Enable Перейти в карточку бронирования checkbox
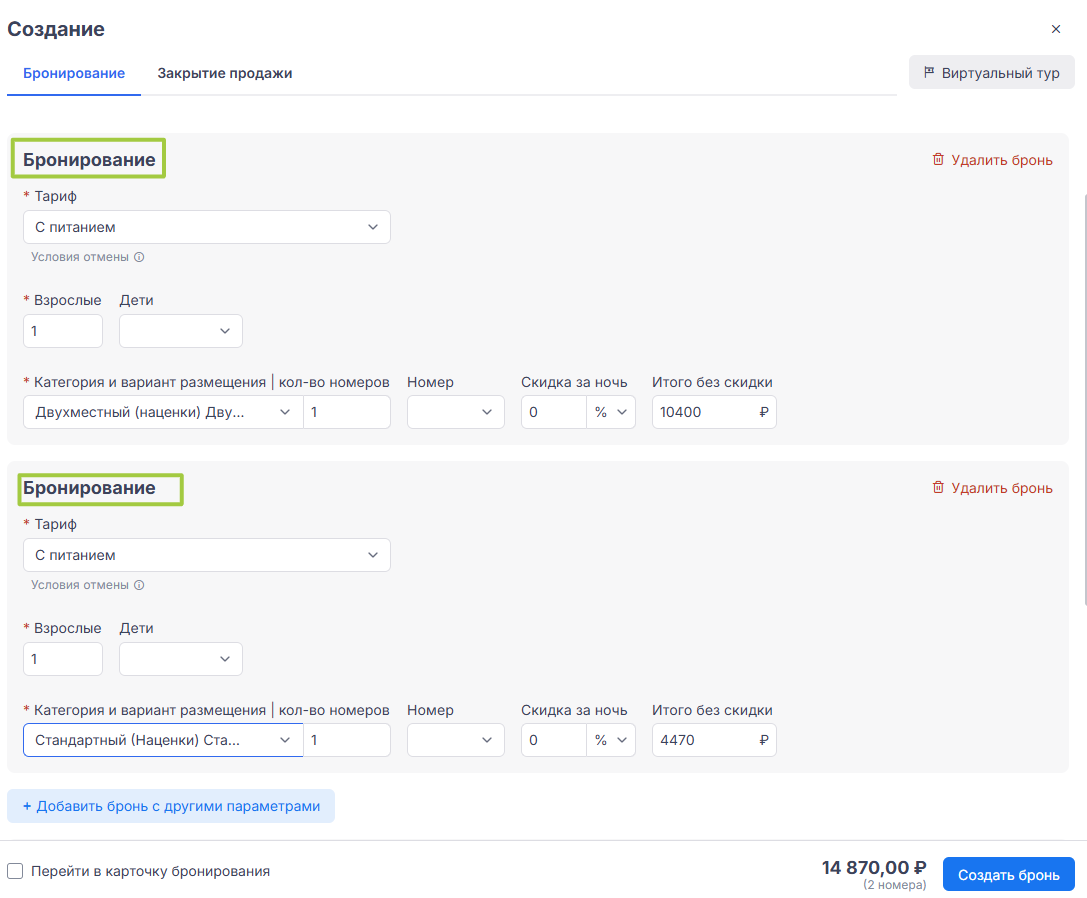Viewport: 1087px width, 898px height. click(15, 871)
